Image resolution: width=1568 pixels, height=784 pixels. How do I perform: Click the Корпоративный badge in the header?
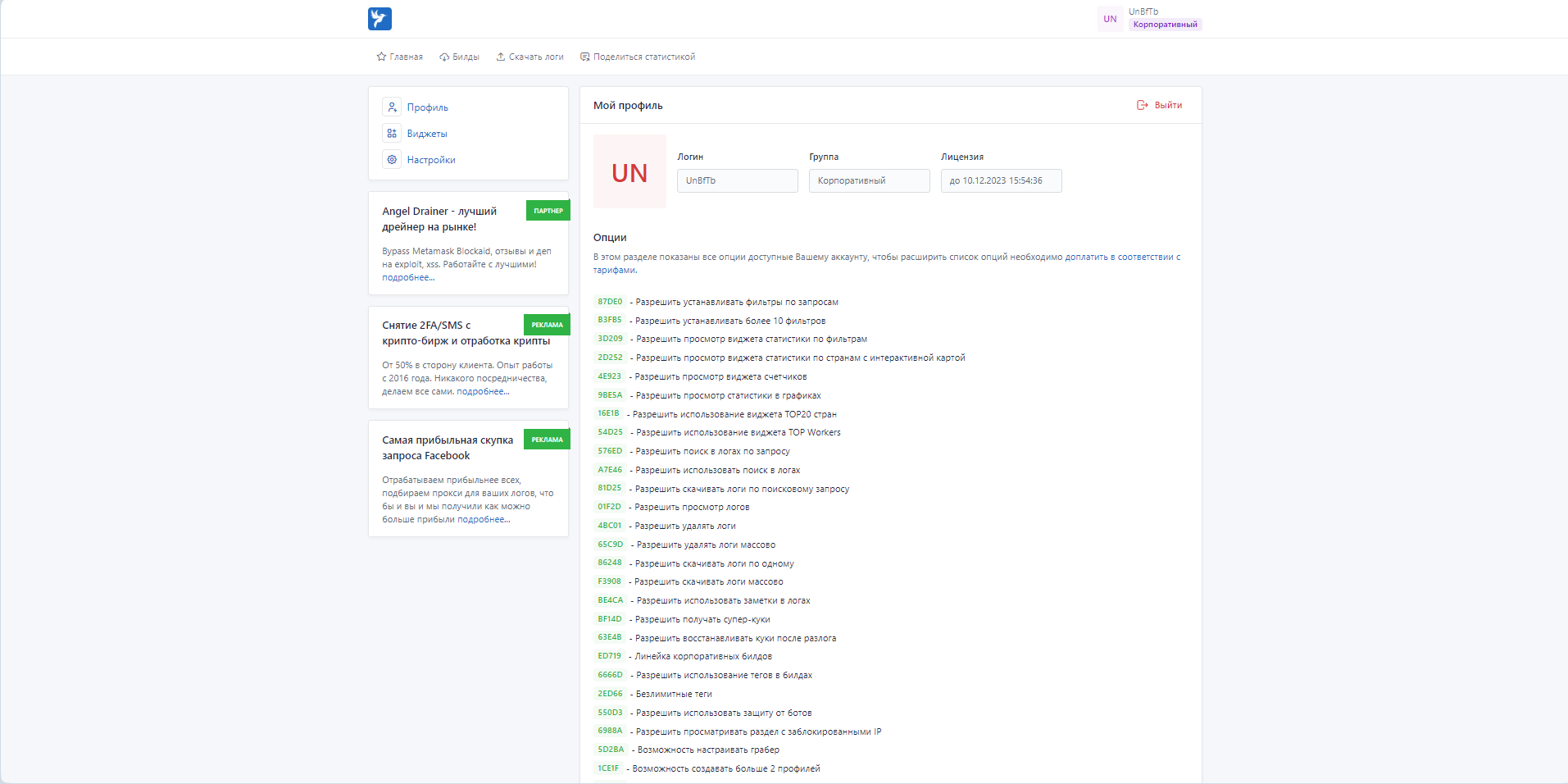click(x=1165, y=25)
